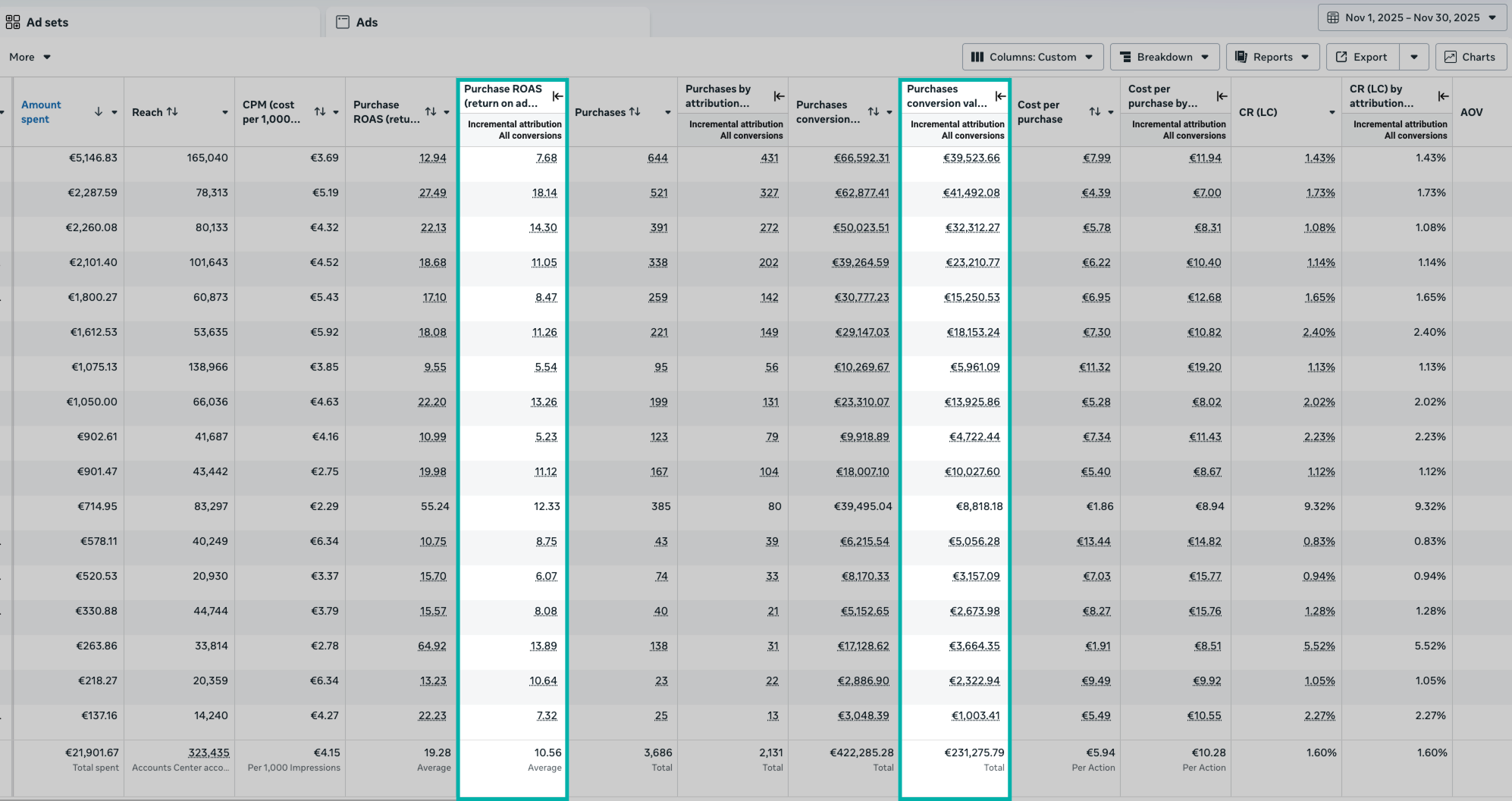Switch to the Ads tab
1512x801 pixels.
tap(366, 22)
